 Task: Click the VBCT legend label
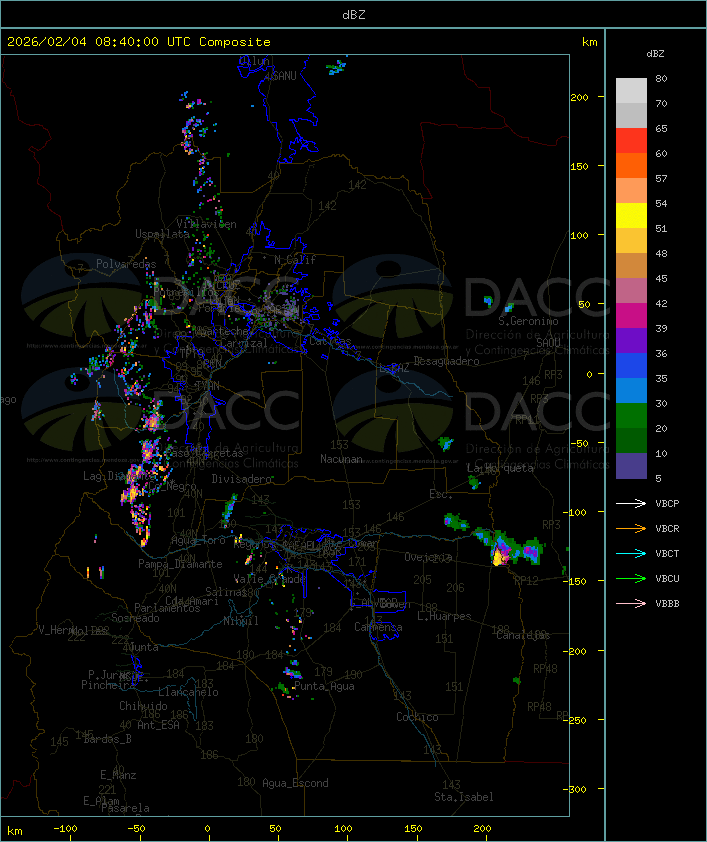tap(667, 554)
